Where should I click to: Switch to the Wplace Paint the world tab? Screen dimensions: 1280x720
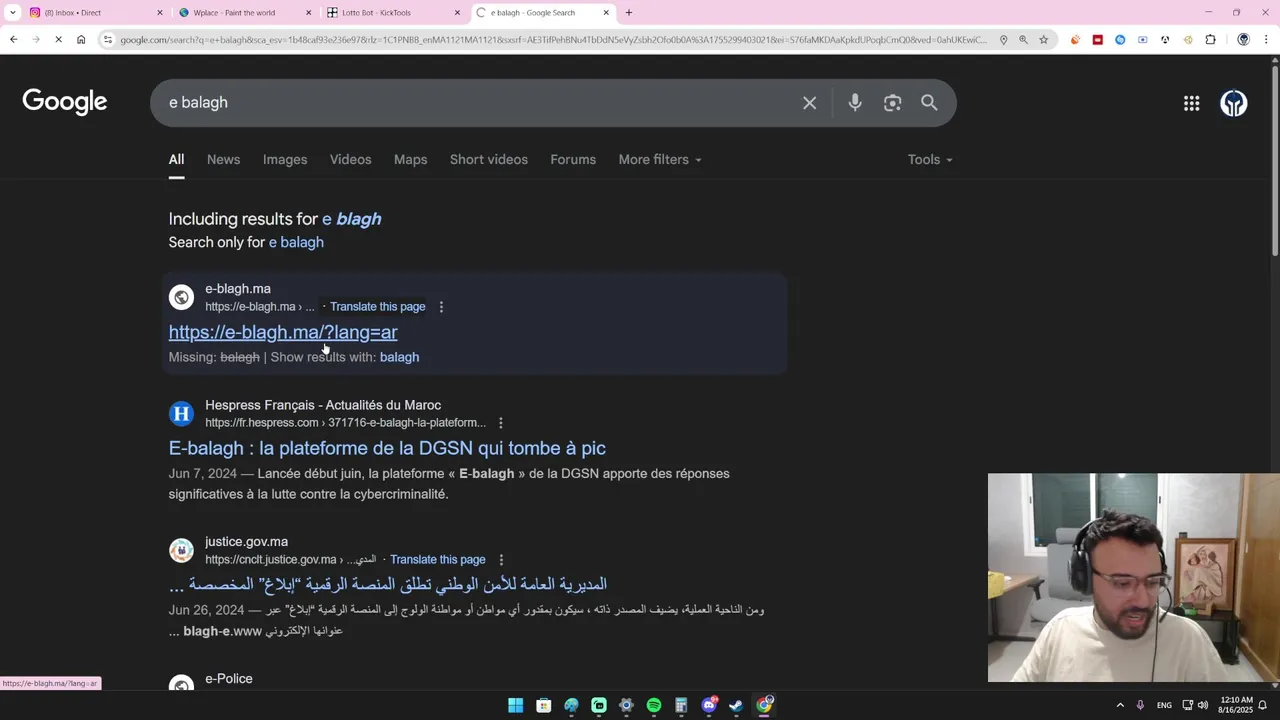(245, 13)
